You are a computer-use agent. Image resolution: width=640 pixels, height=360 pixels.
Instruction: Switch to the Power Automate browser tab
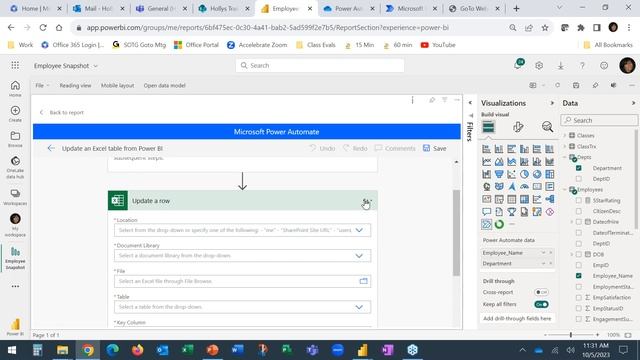(349, 9)
